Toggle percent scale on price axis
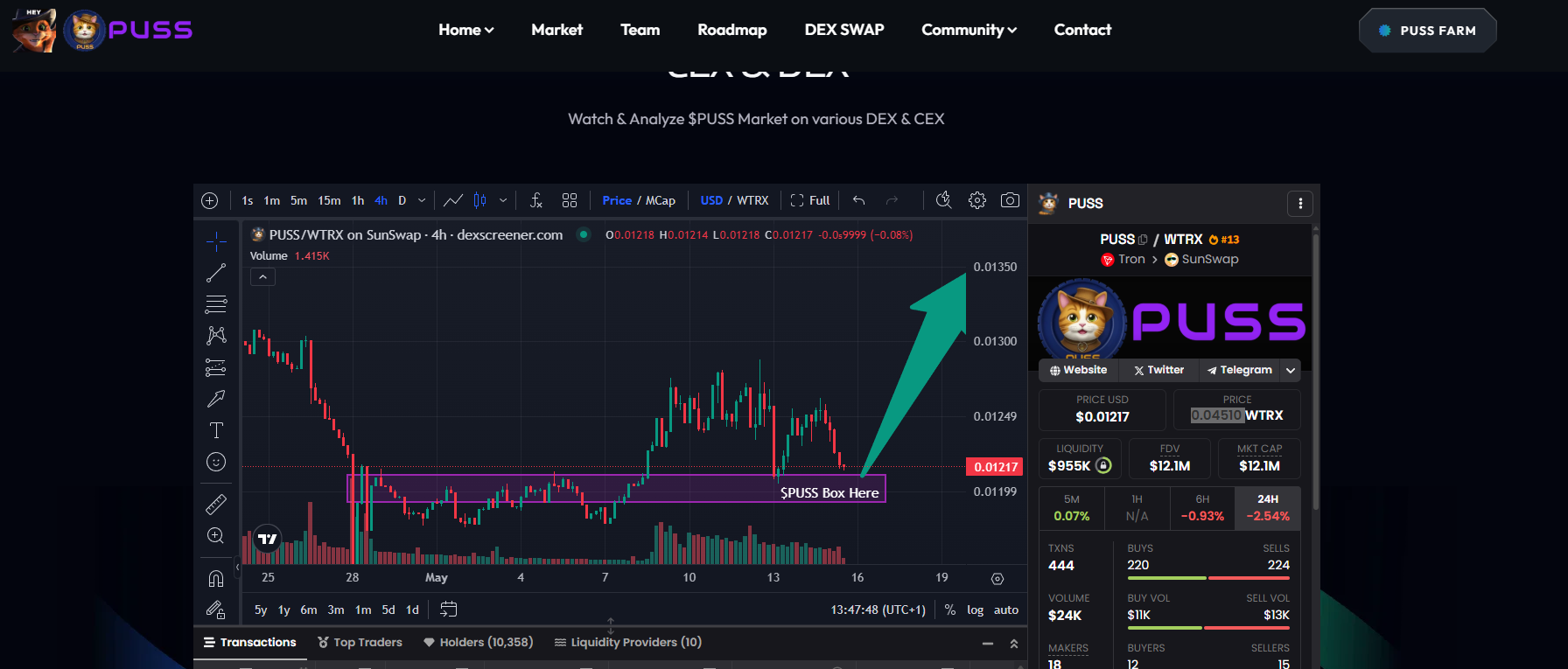Viewport: 1568px width, 669px height. click(x=950, y=610)
